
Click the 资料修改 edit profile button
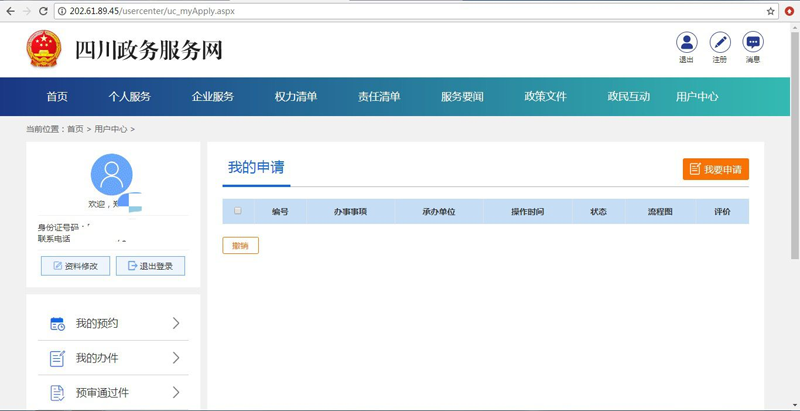click(x=75, y=266)
